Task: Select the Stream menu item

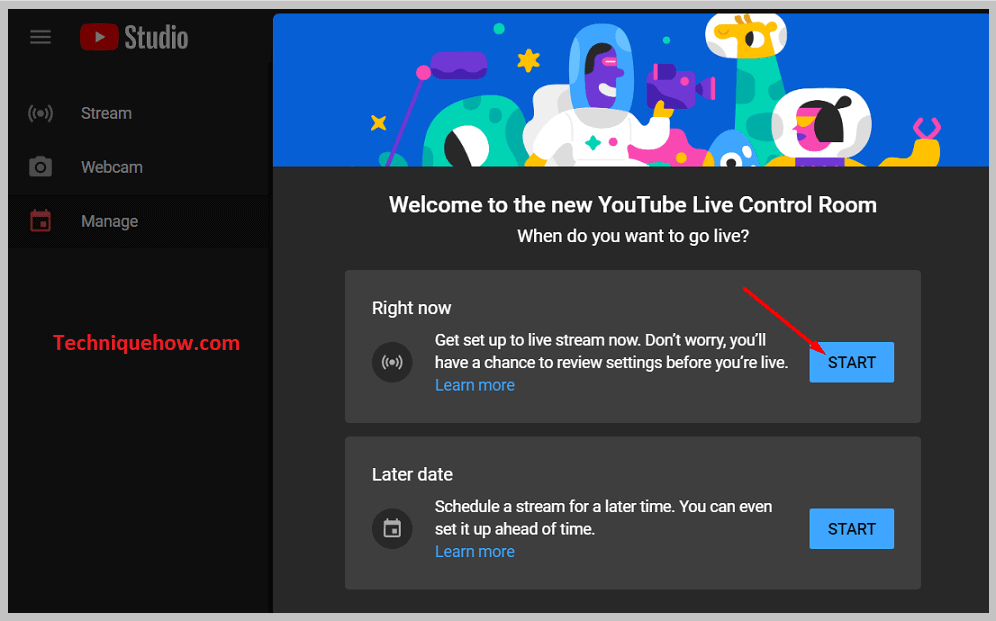Action: (140, 114)
